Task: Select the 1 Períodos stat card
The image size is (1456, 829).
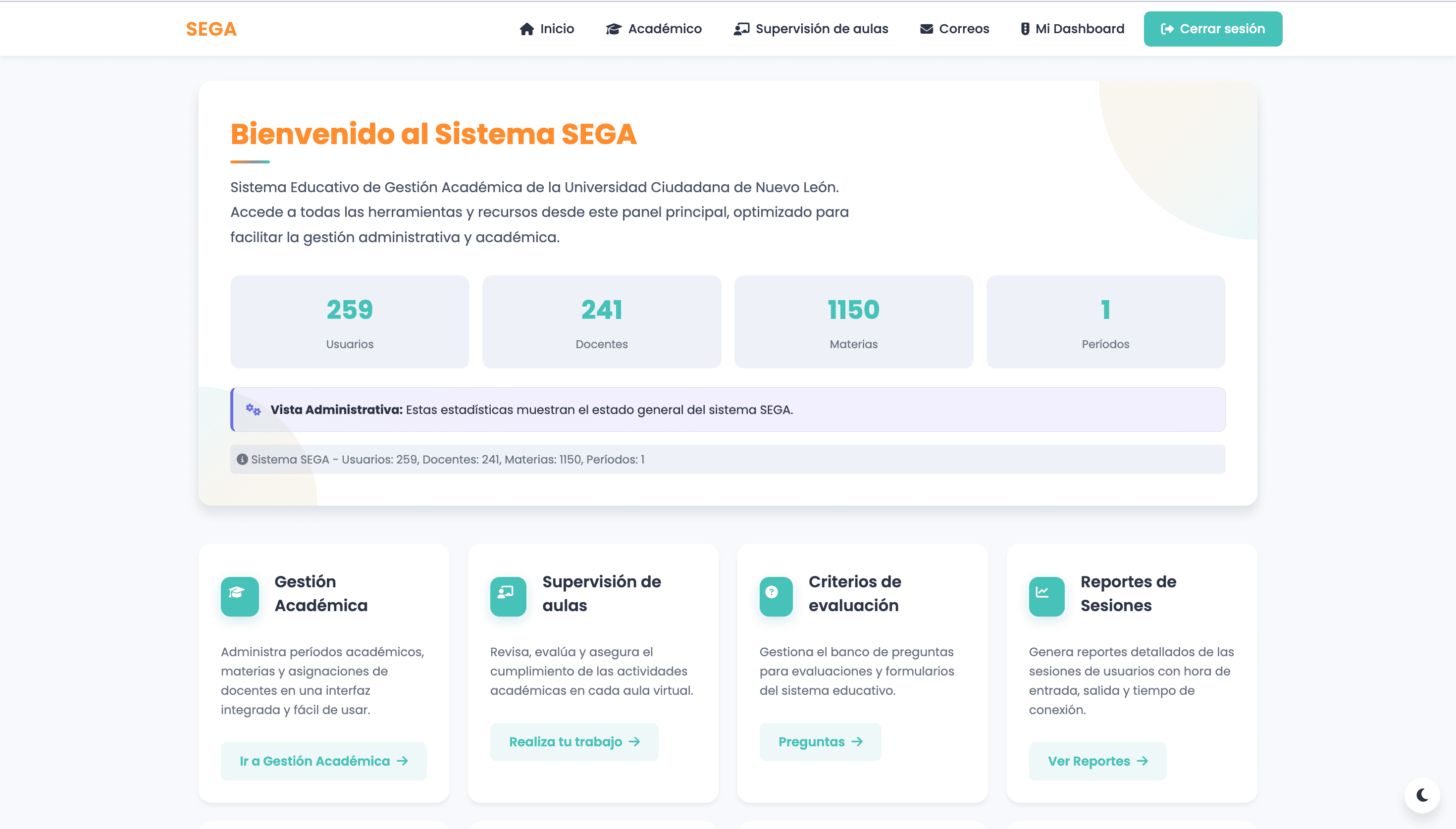Action: (x=1105, y=322)
